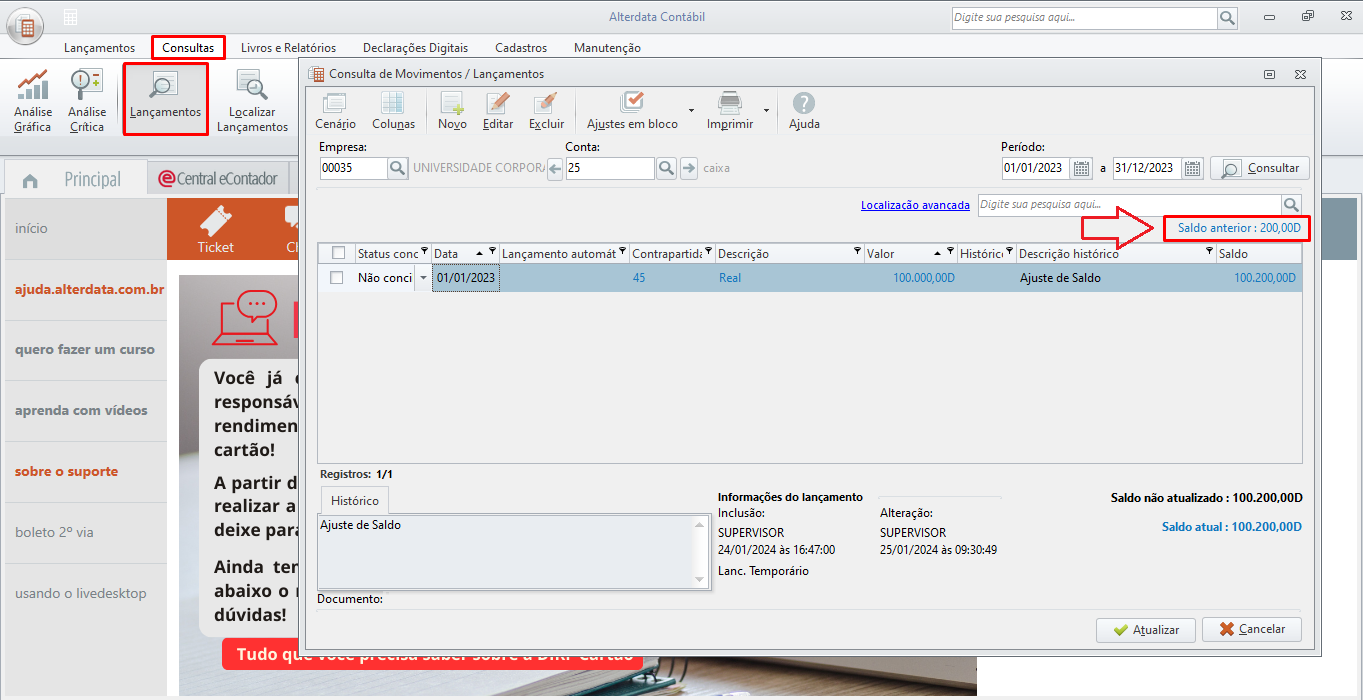The image size is (1363, 700).
Task: Open the filter on the Data column
Action: (x=492, y=251)
